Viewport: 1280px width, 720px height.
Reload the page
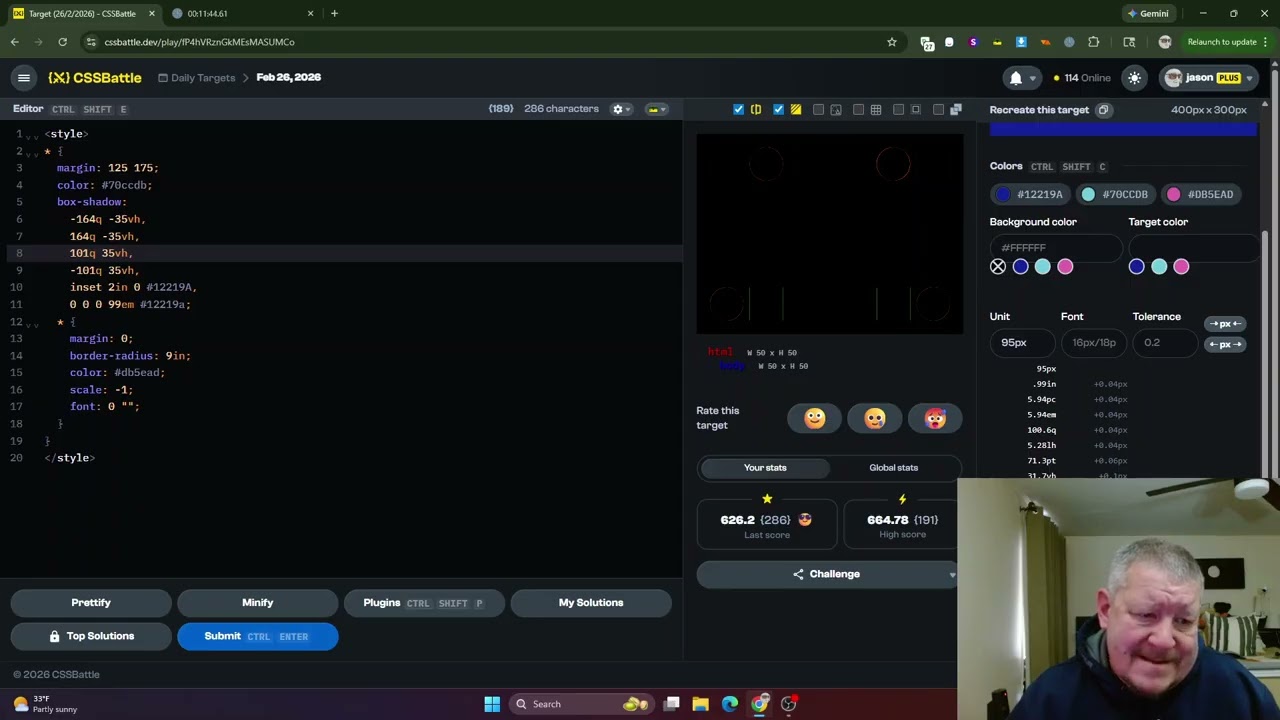[x=62, y=42]
